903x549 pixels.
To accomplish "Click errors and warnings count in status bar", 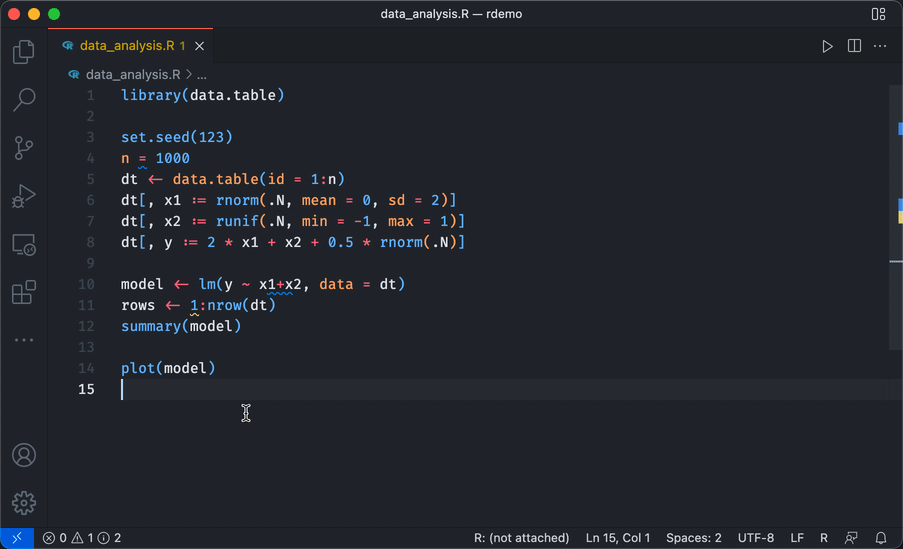I will coord(82,538).
